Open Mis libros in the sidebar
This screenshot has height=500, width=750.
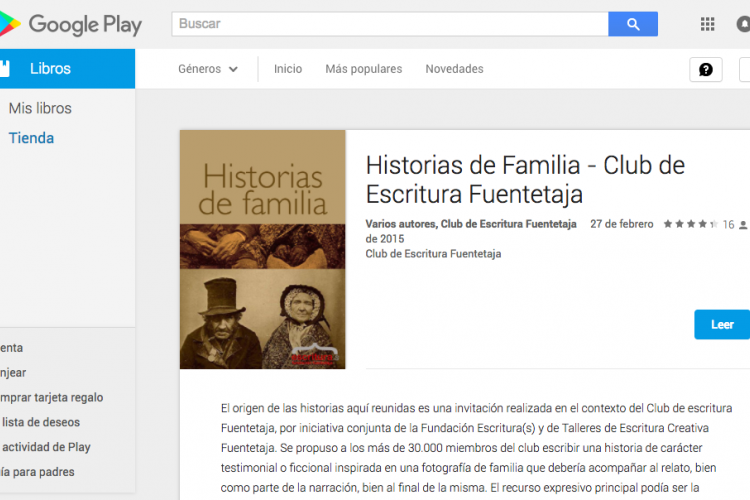click(40, 108)
